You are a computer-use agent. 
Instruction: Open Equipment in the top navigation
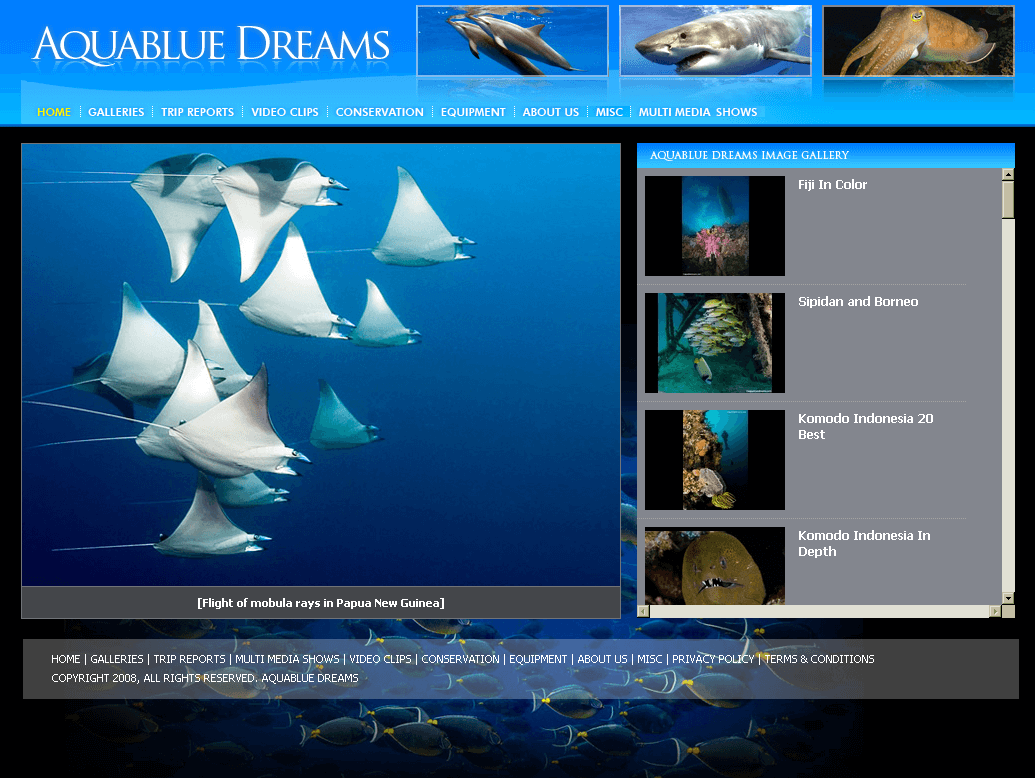pos(473,112)
